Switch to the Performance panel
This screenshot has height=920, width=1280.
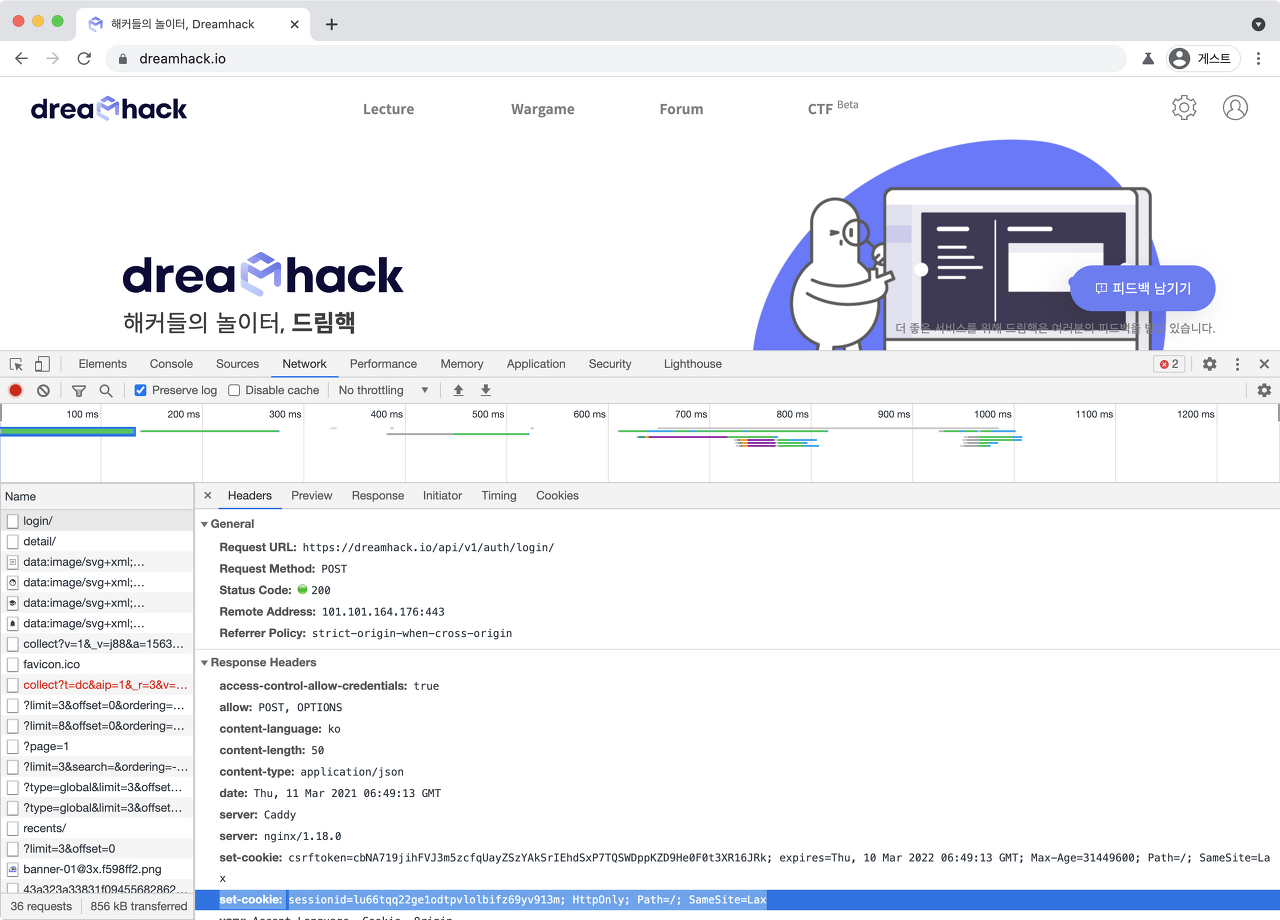tap(383, 364)
